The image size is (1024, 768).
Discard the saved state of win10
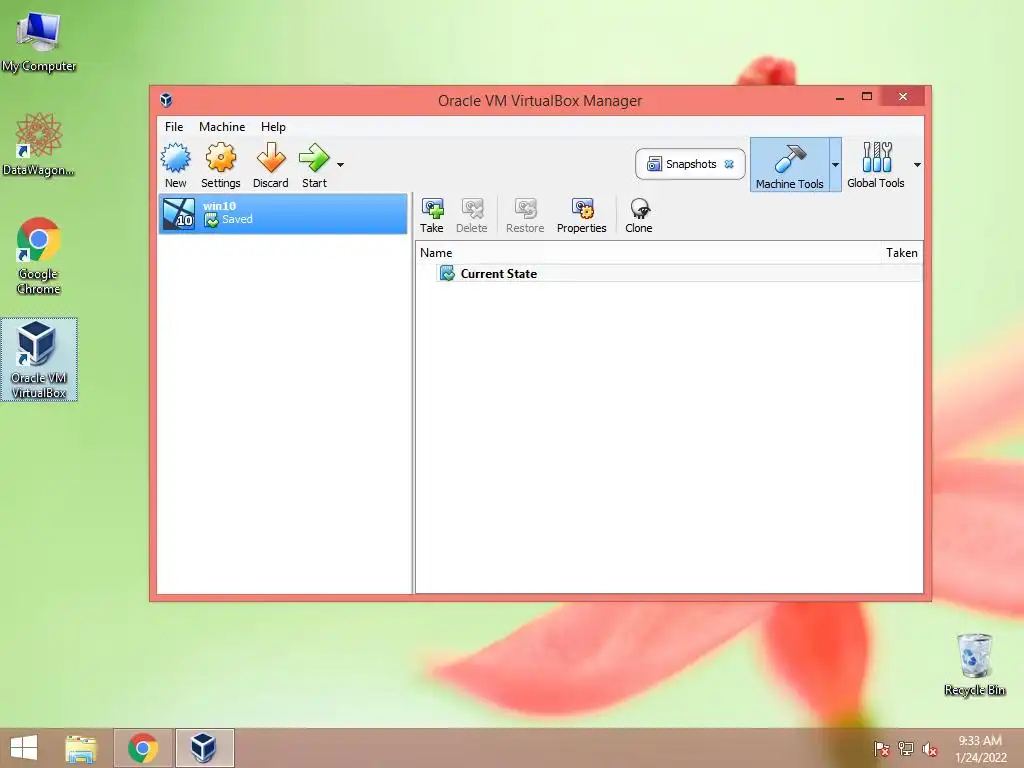point(270,165)
